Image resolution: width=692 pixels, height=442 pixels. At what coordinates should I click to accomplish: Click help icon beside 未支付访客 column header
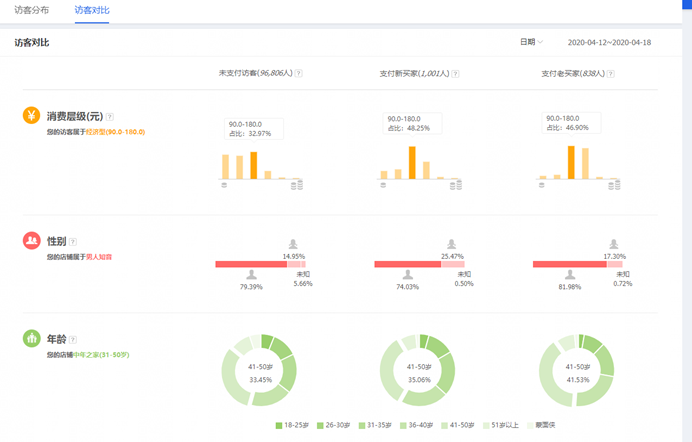[299, 74]
